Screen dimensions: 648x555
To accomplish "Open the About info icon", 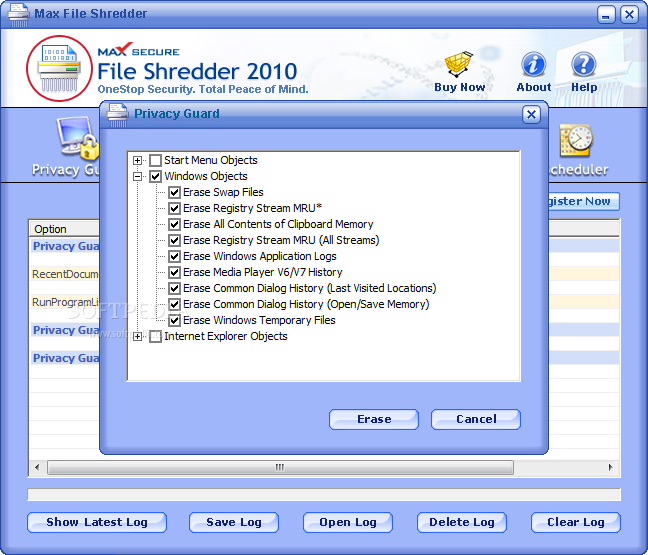I will [534, 64].
